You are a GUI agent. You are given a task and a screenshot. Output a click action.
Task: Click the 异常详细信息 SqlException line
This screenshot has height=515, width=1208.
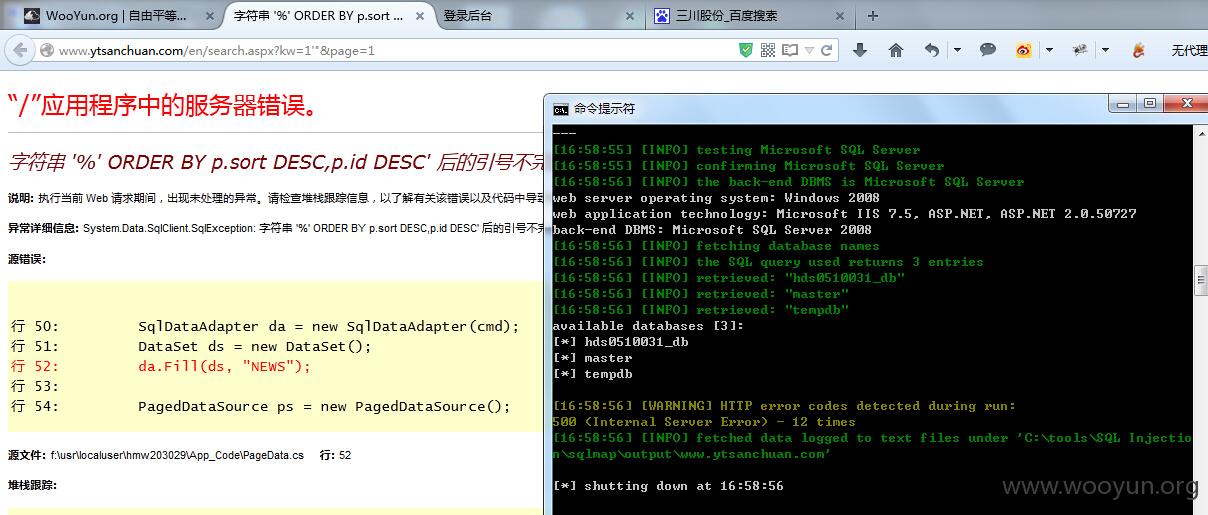point(277,228)
